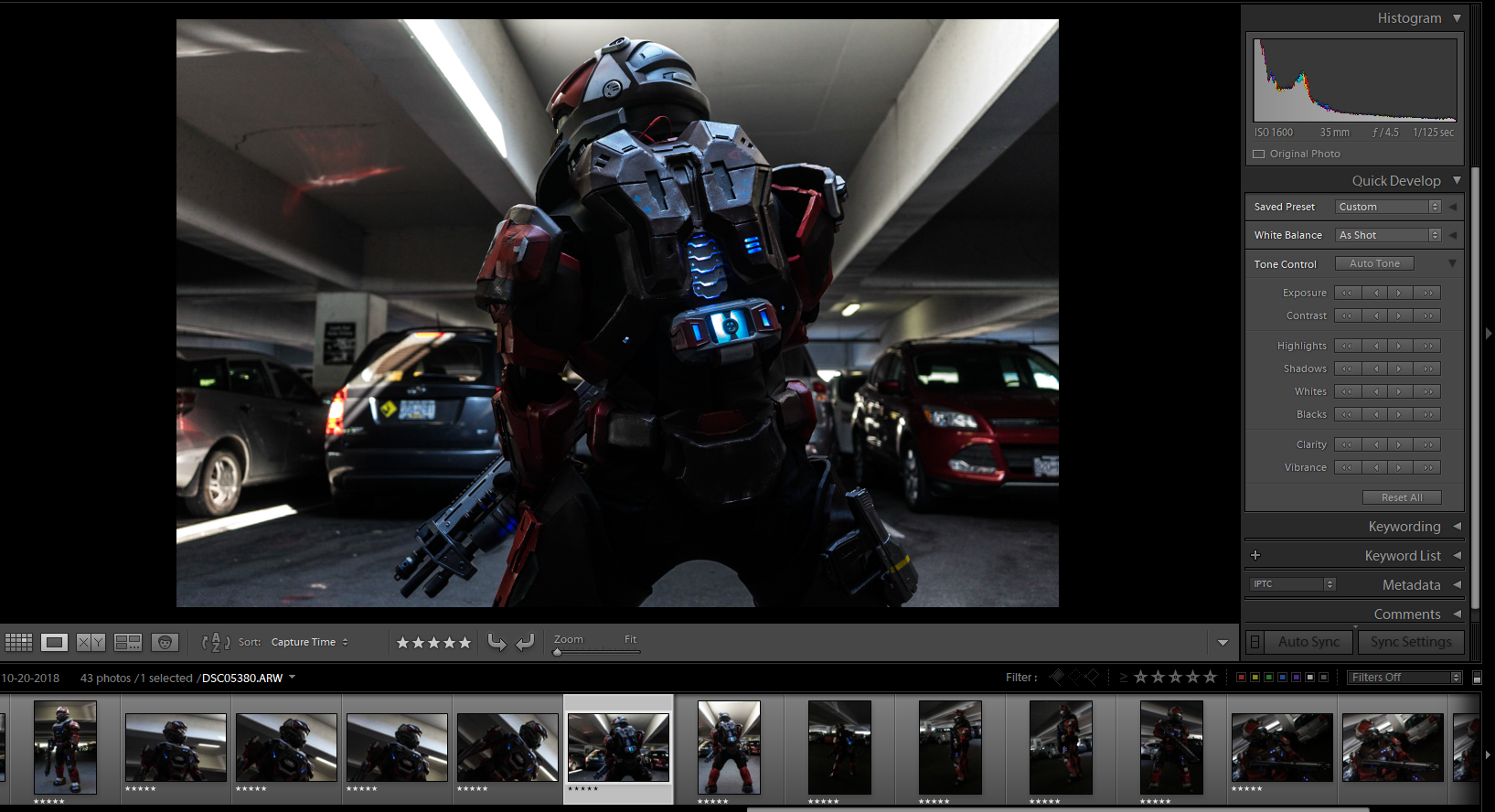Decrease Whites by large step
1495x812 pixels.
[x=1347, y=391]
